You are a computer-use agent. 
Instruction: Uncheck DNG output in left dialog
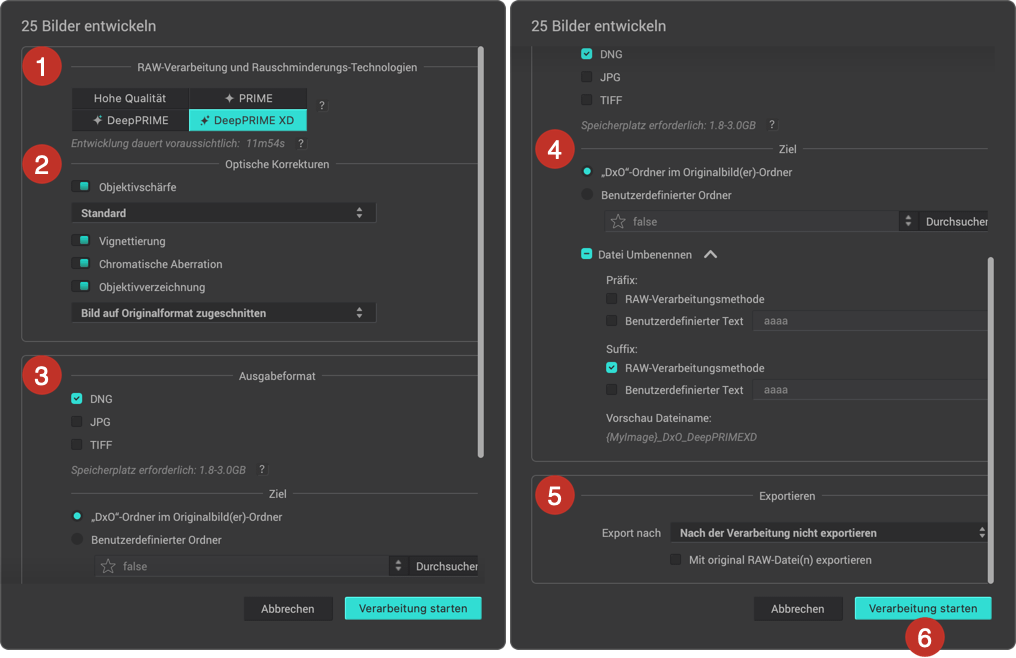[x=77, y=399]
